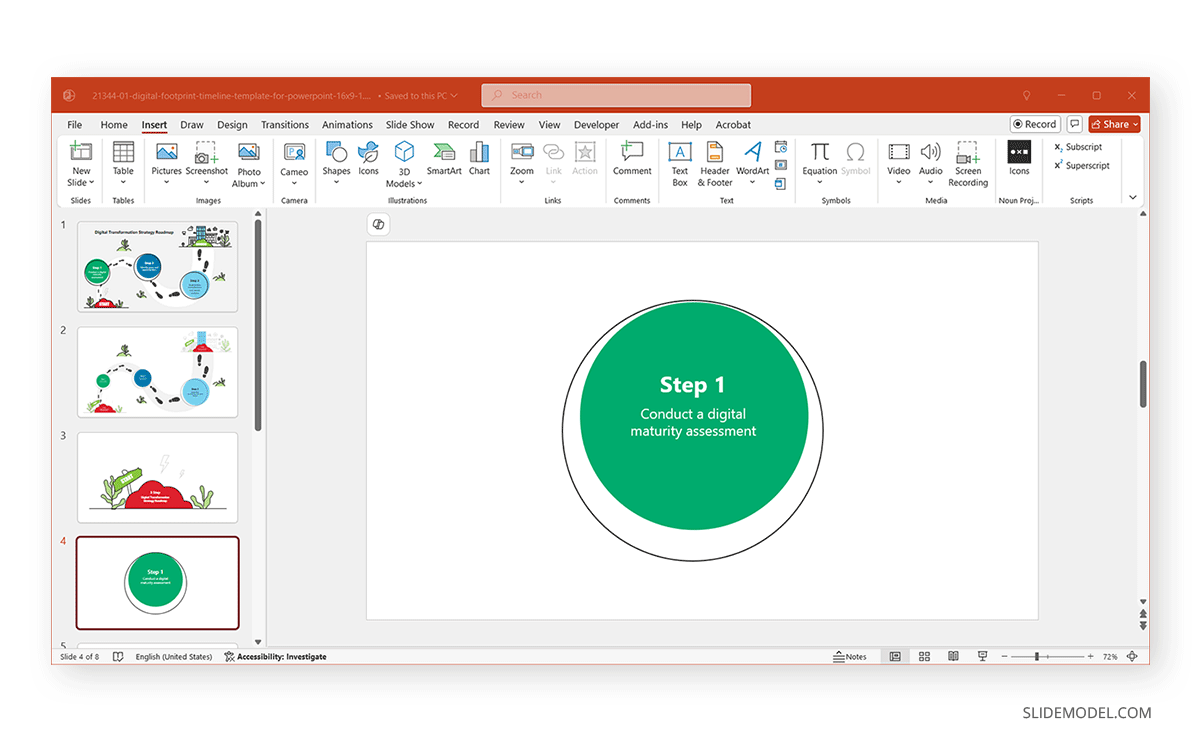Viewport: 1200px width, 743px height.
Task: Select the Text Box tool
Action: point(680,164)
